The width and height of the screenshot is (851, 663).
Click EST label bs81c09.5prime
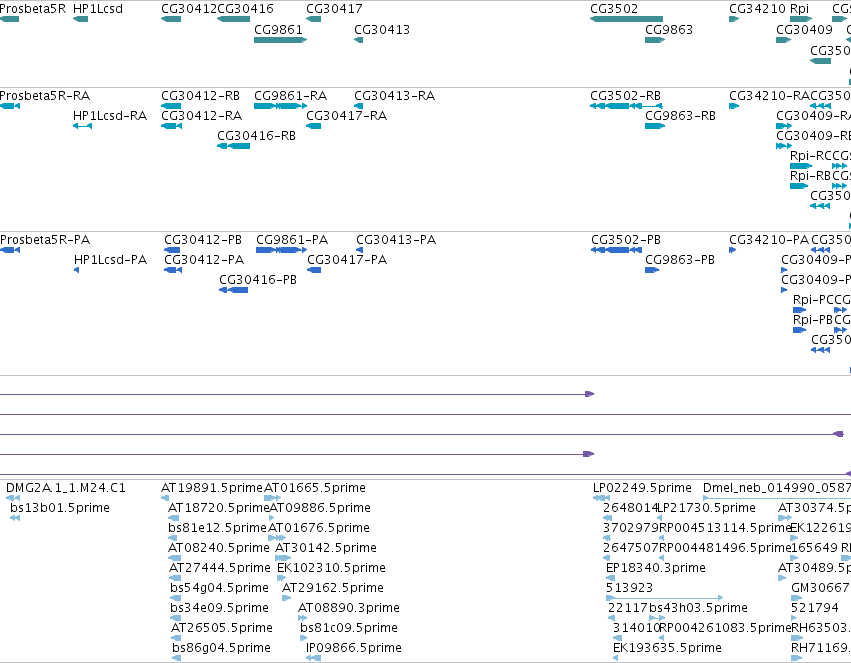348,628
